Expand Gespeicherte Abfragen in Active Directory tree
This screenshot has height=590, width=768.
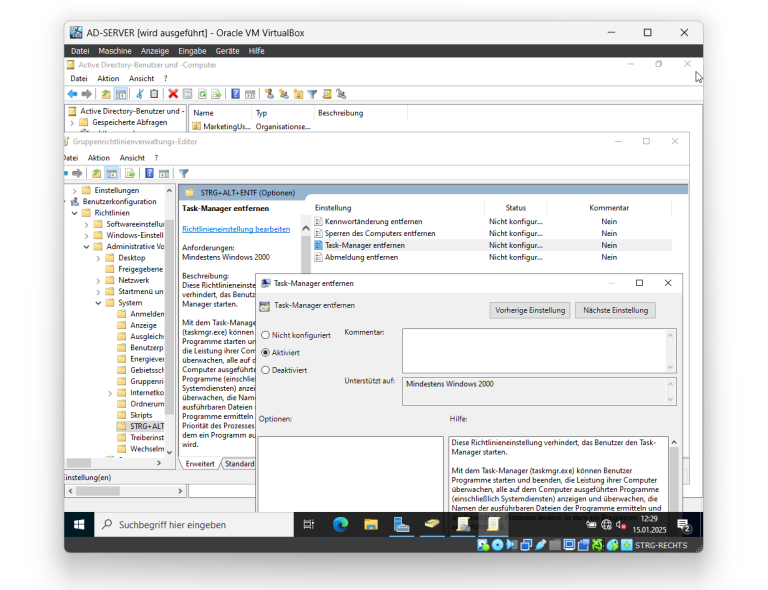click(72, 123)
